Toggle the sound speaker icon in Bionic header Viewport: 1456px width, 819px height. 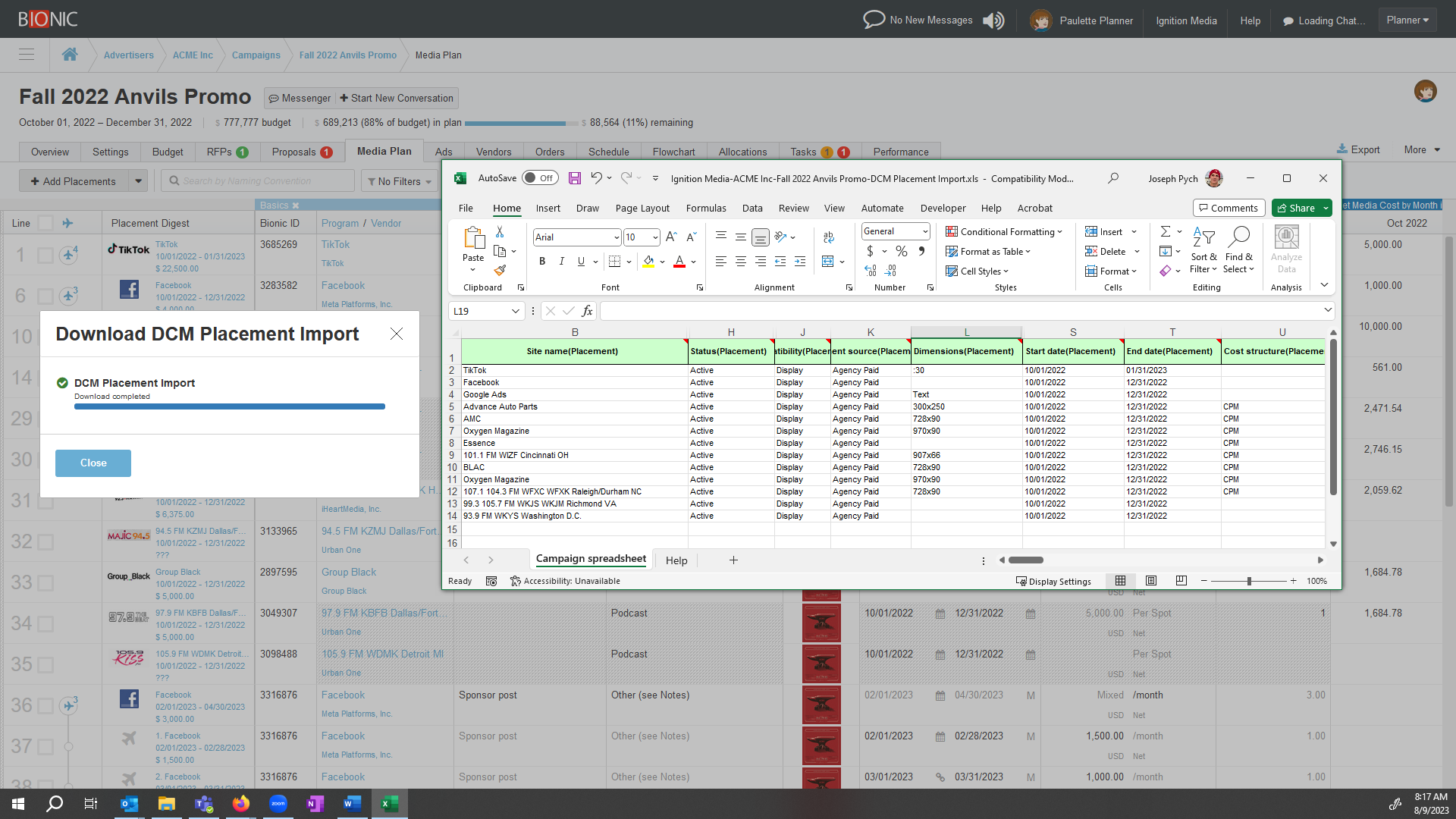[x=993, y=20]
